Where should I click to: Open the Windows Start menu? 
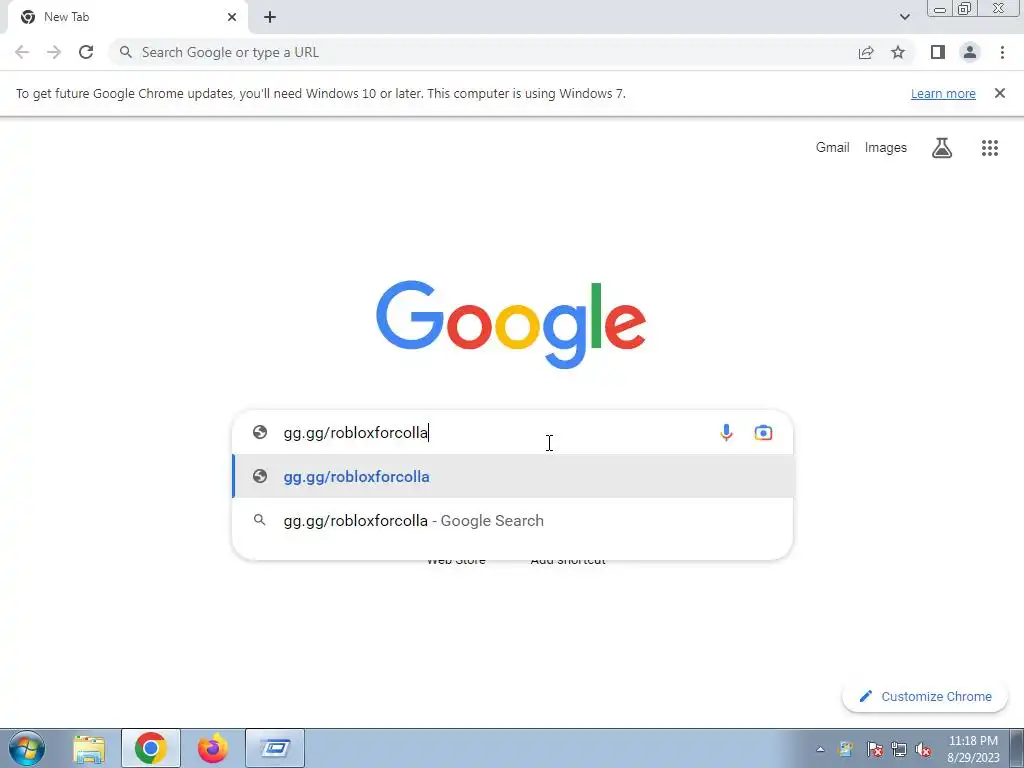(x=27, y=748)
